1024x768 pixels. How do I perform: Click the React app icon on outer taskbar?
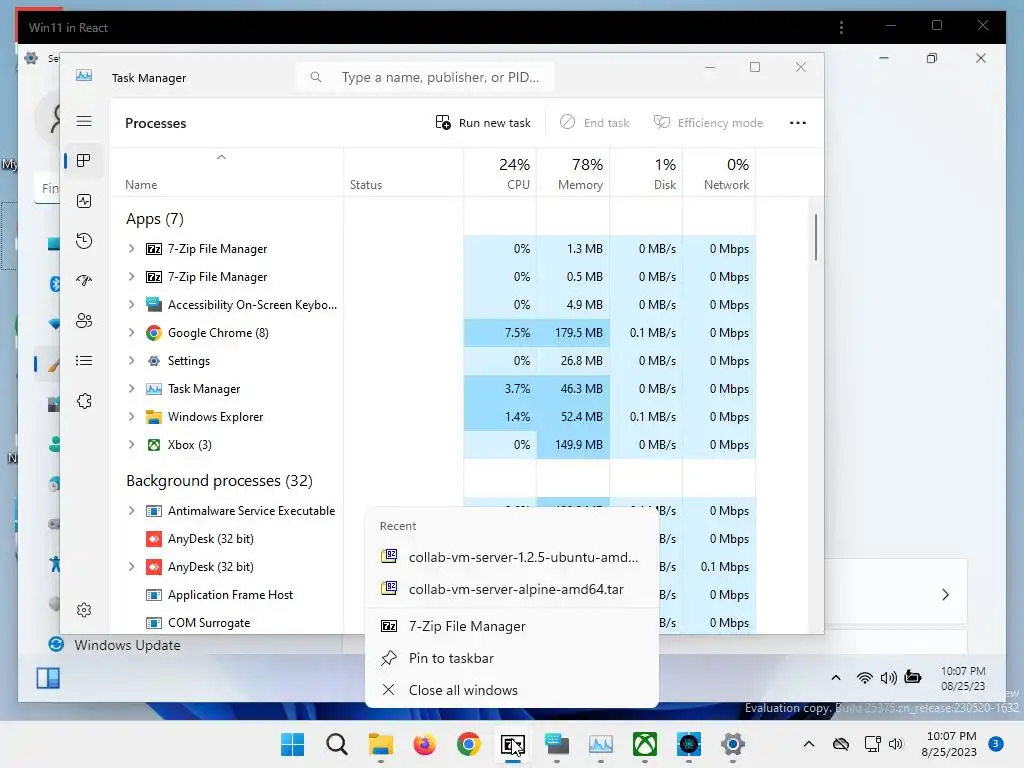(x=689, y=744)
